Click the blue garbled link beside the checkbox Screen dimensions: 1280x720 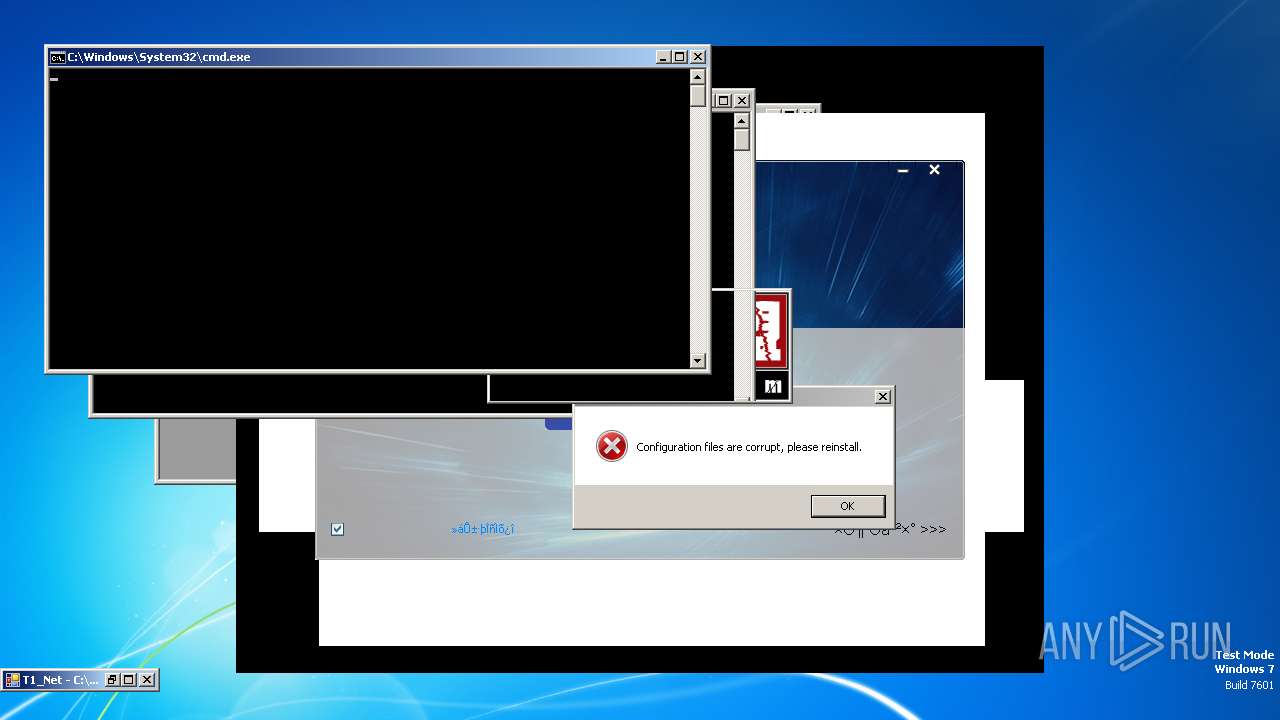coord(483,529)
